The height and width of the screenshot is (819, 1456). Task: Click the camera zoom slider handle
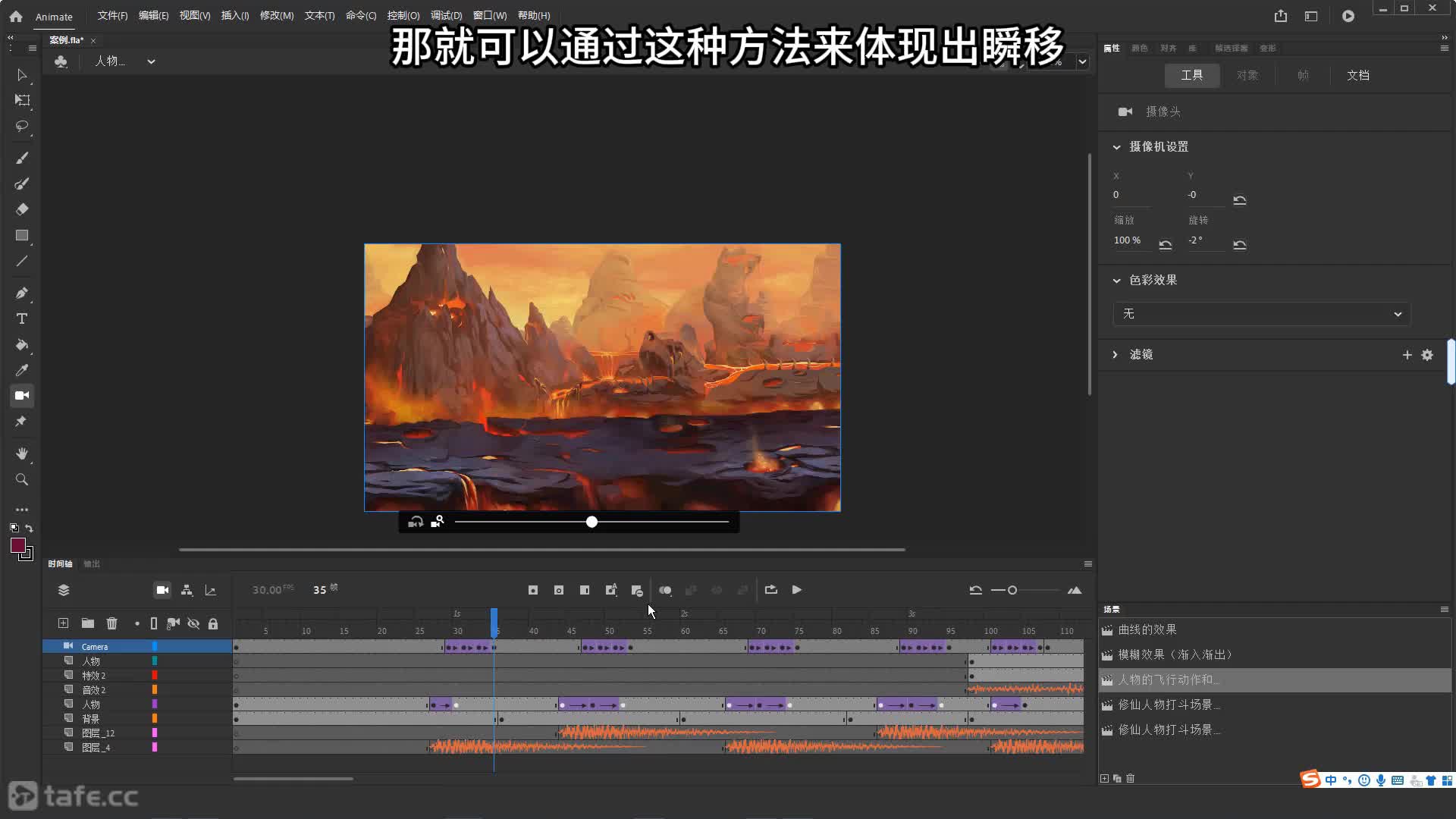click(x=591, y=522)
